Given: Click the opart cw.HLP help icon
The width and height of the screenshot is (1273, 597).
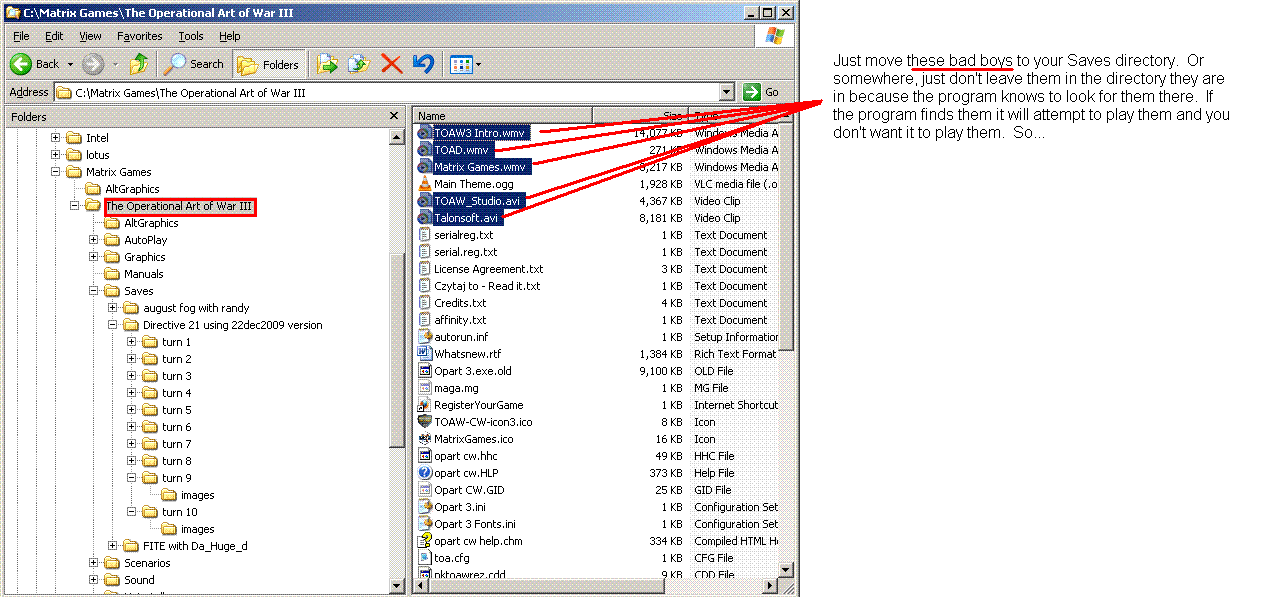Looking at the screenshot, I should coord(424,473).
